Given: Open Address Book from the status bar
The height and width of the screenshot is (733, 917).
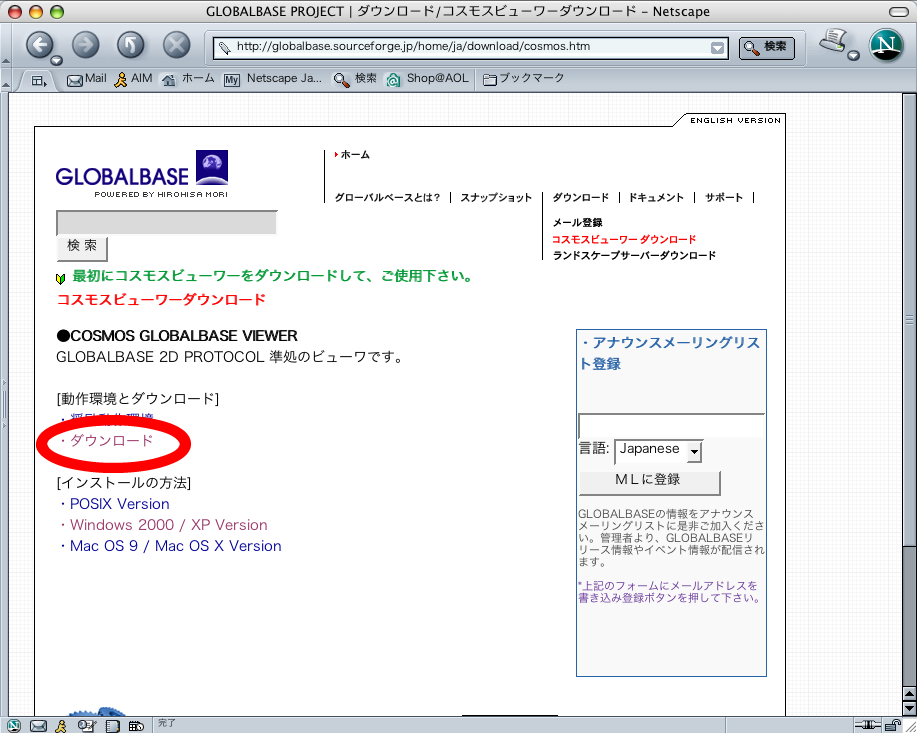Looking at the screenshot, I should 112,725.
